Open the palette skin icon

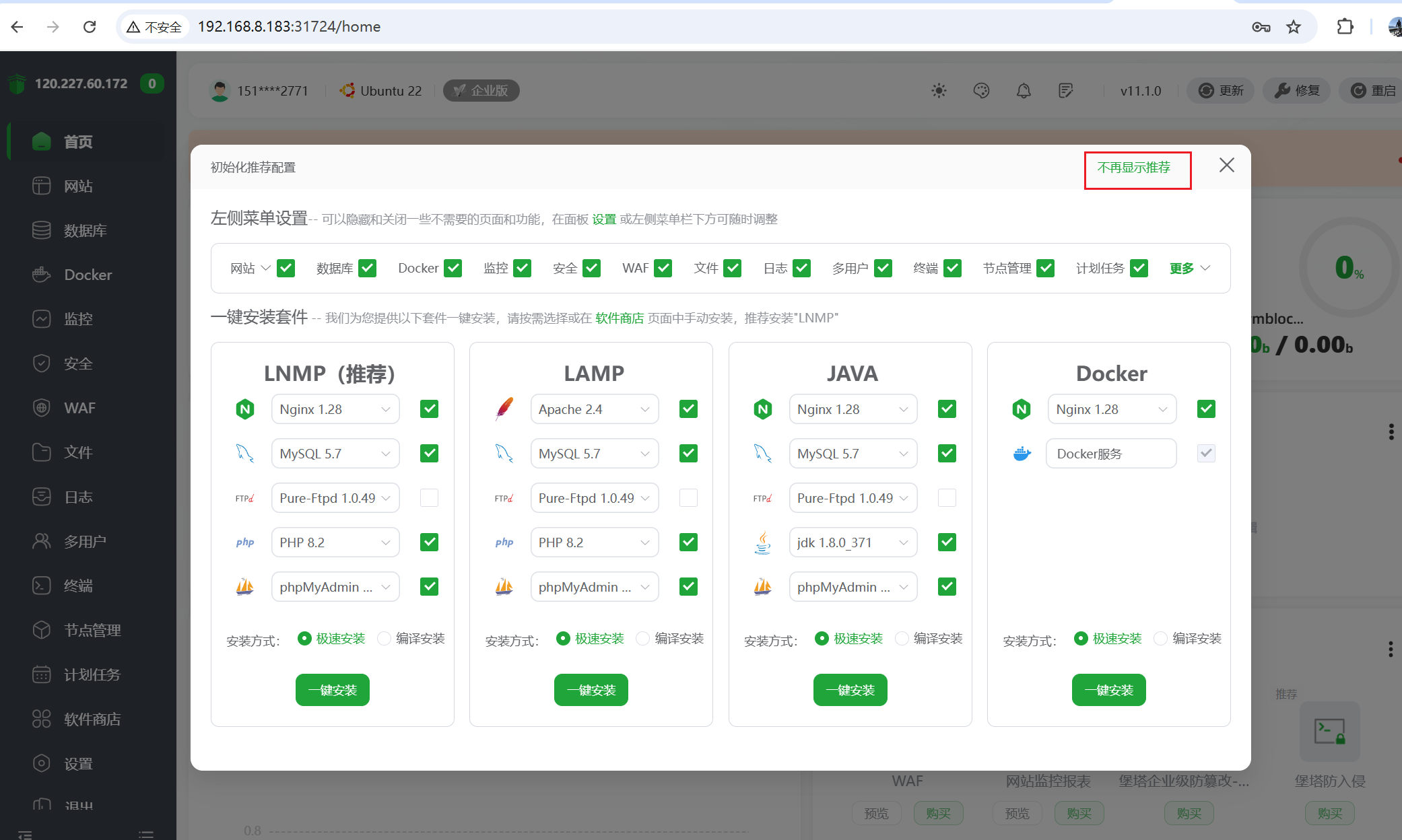[x=981, y=91]
